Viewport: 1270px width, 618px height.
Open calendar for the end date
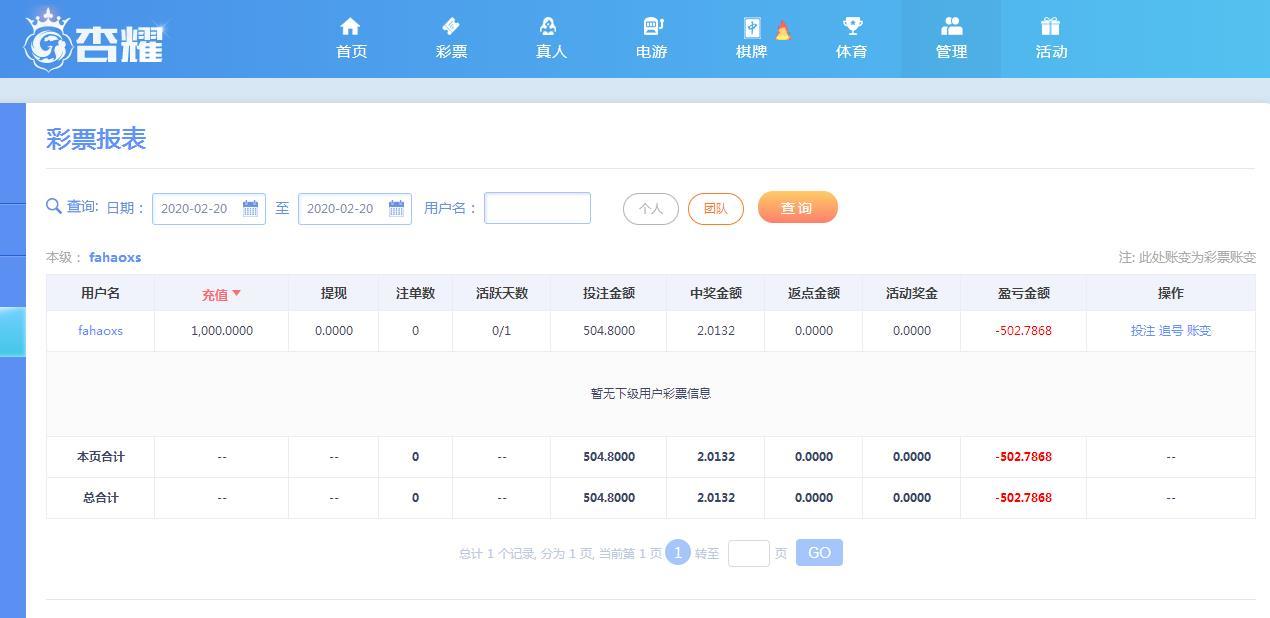coord(397,208)
